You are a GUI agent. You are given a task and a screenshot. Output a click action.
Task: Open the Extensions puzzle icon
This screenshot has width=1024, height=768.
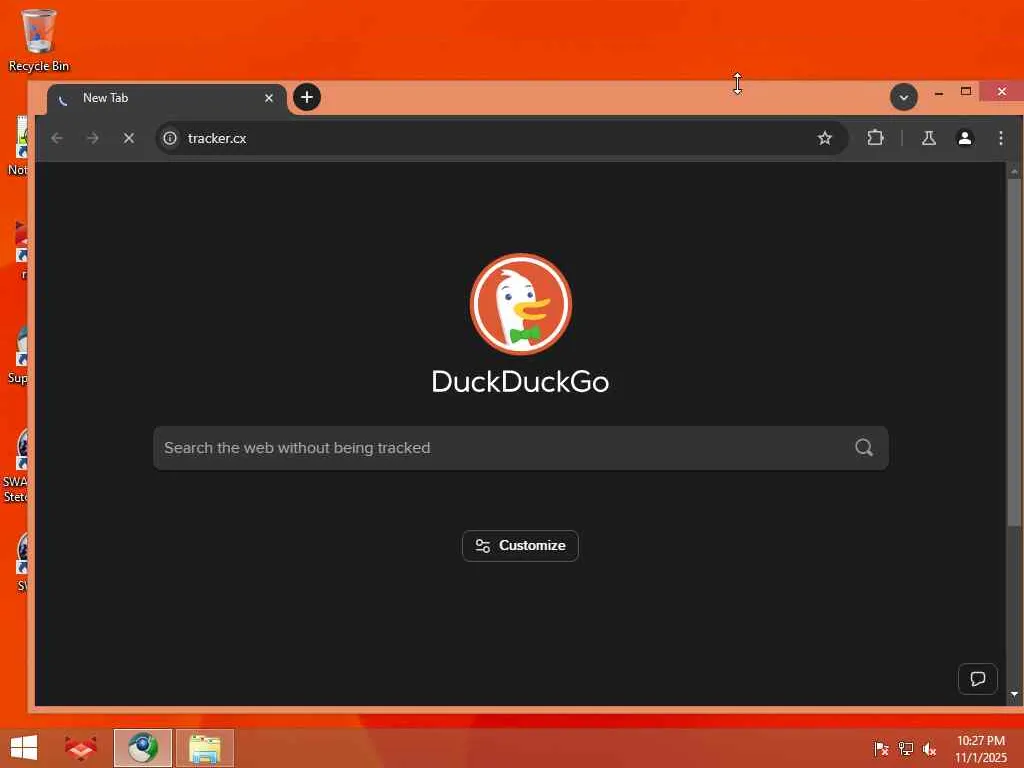coord(875,138)
